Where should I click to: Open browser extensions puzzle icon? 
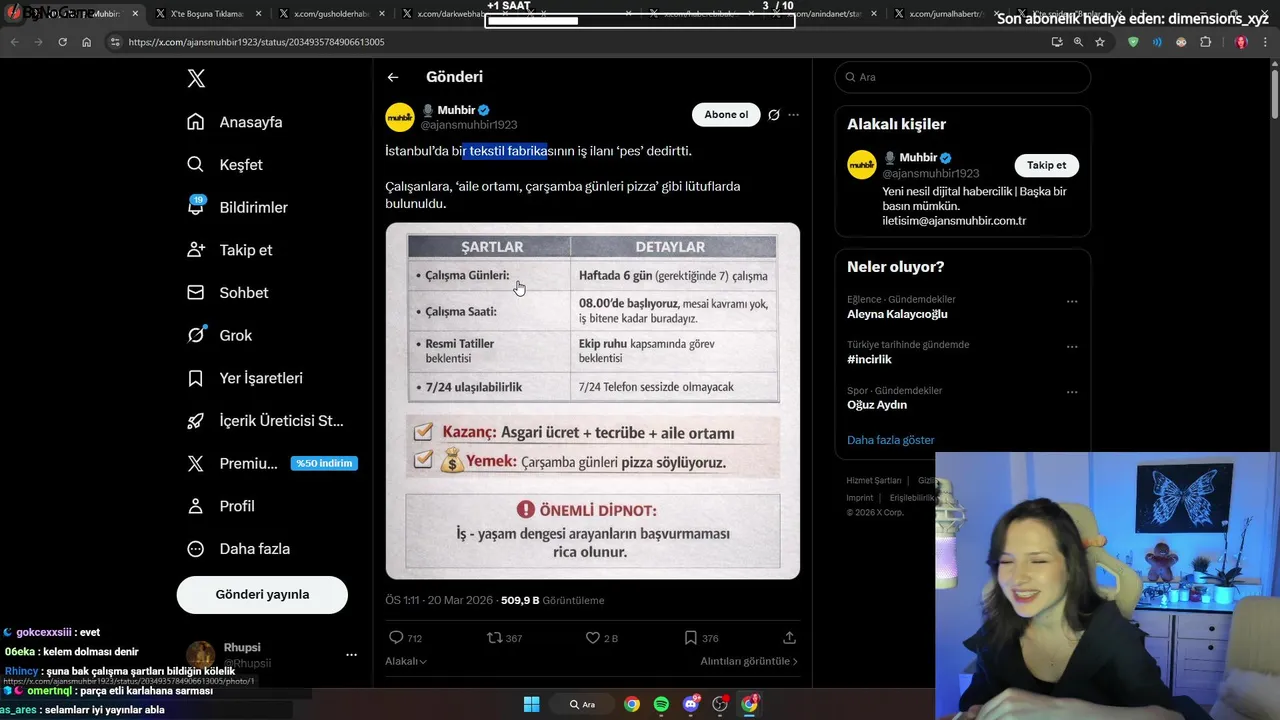[x=1205, y=42]
